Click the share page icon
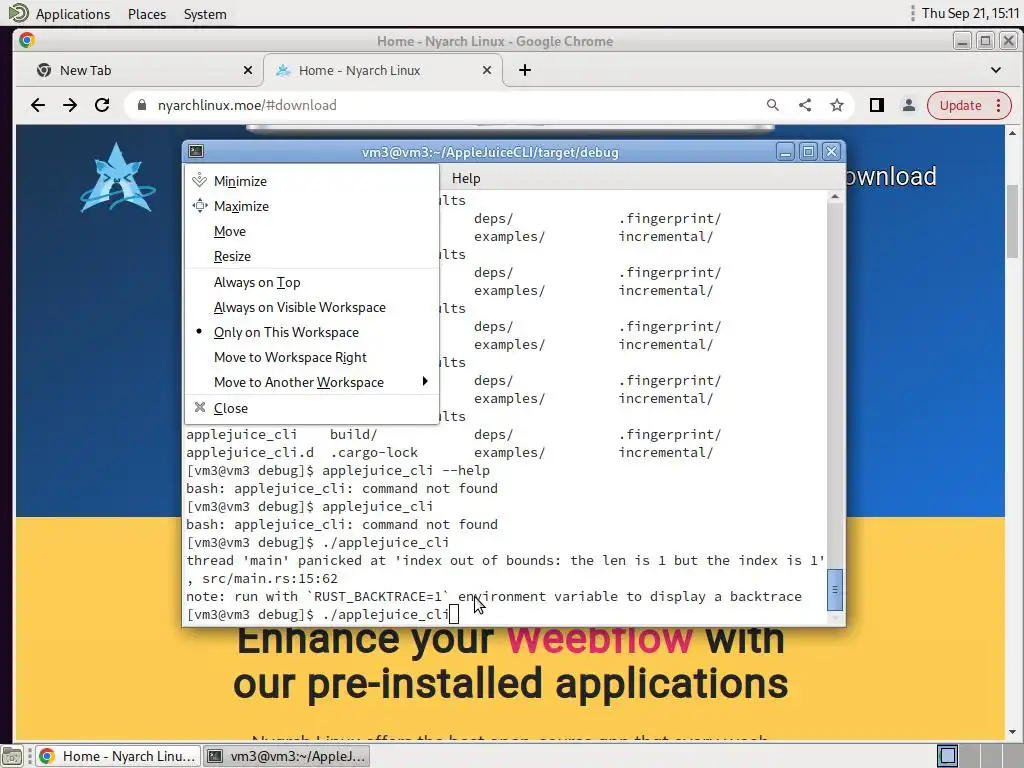The height and width of the screenshot is (768, 1024). click(805, 105)
